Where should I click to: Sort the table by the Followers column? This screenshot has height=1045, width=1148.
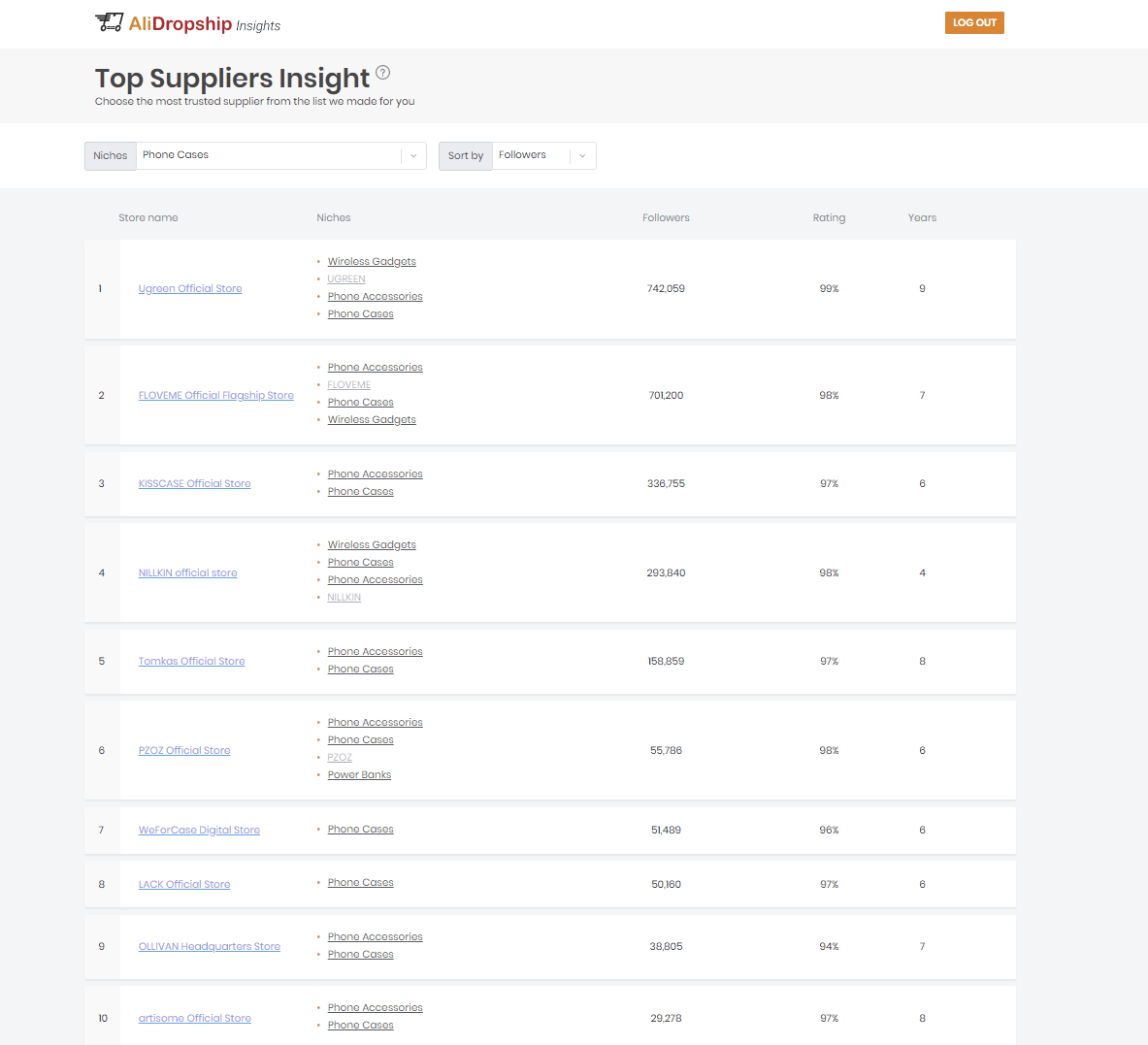(x=666, y=217)
